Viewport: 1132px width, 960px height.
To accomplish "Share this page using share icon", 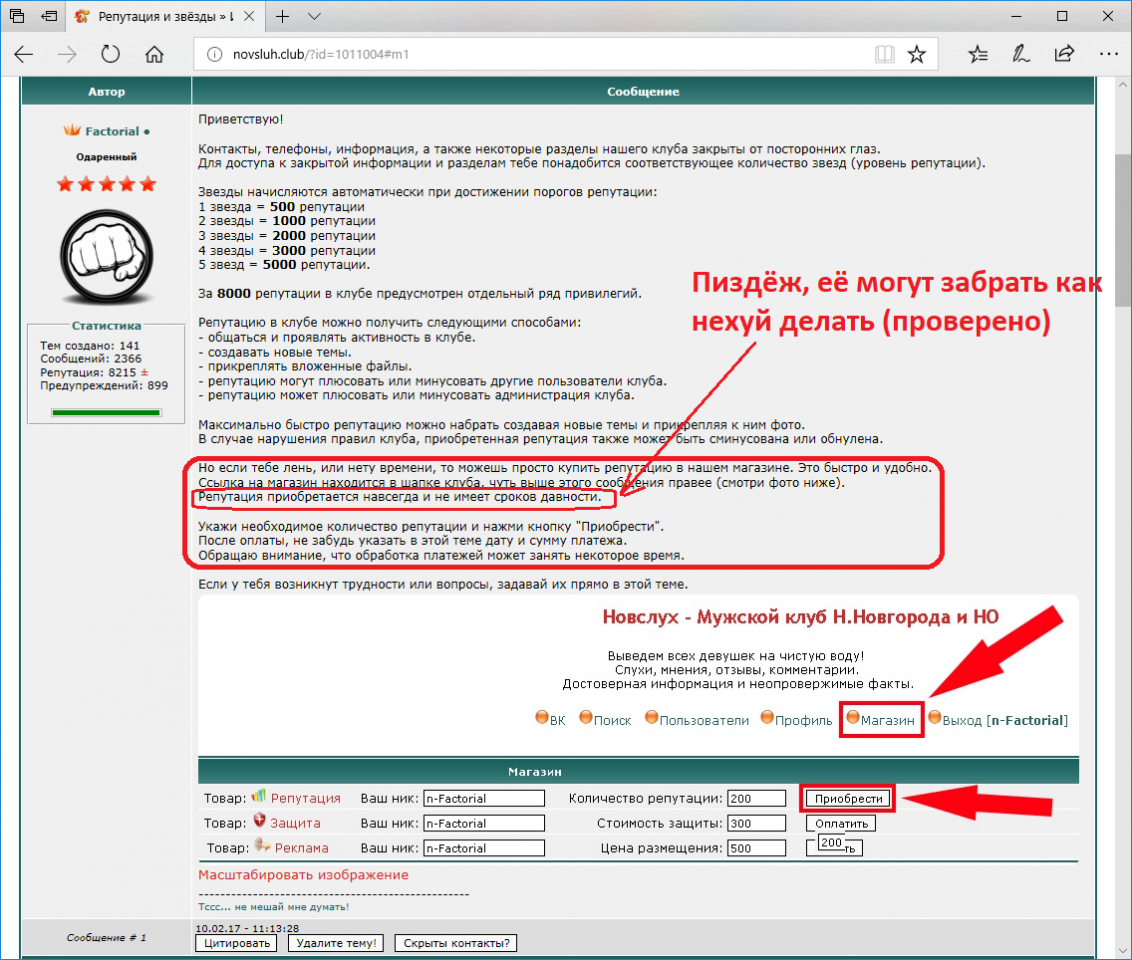I will tap(1064, 54).
